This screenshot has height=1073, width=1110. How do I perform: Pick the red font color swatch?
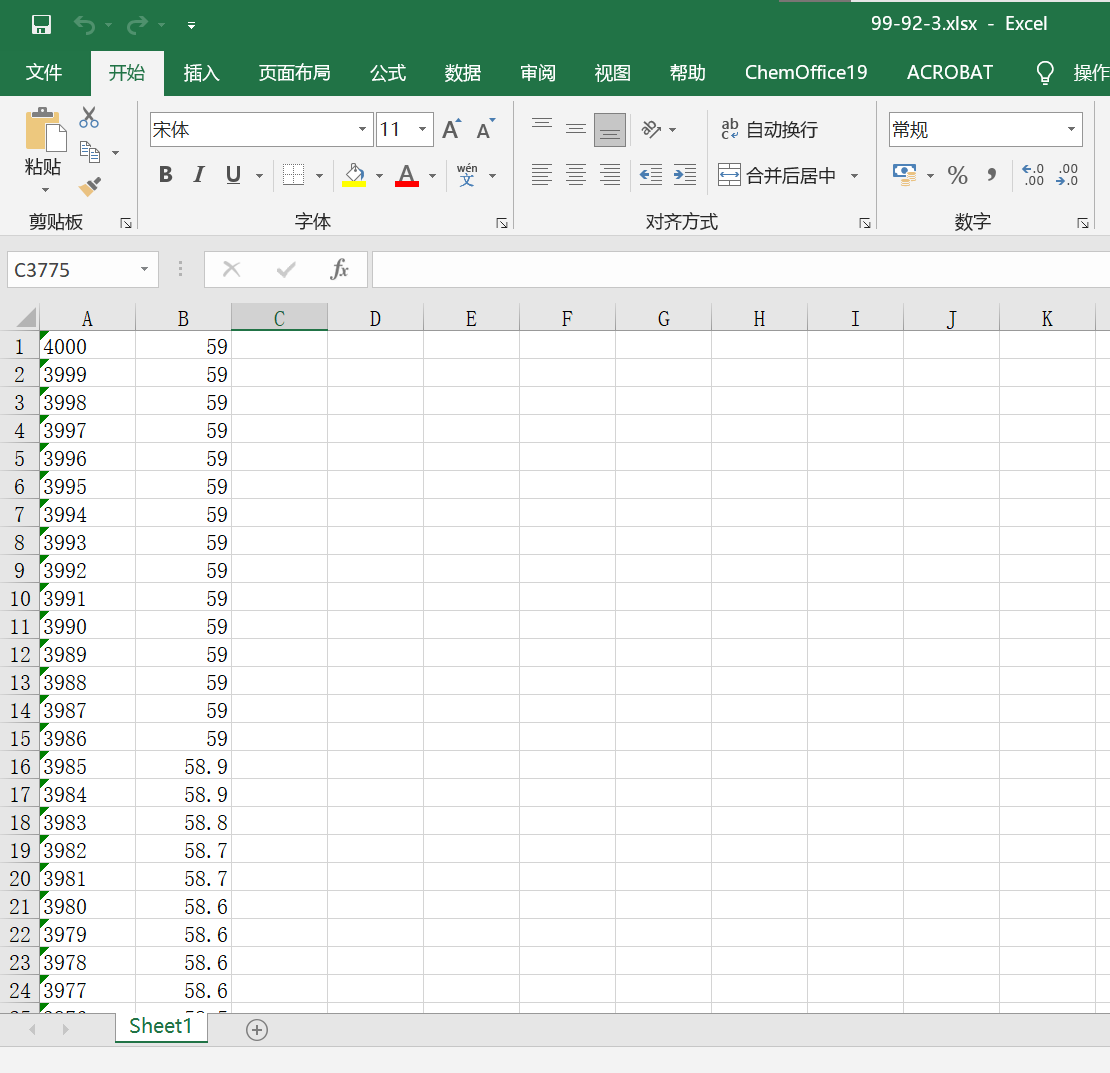tap(405, 183)
